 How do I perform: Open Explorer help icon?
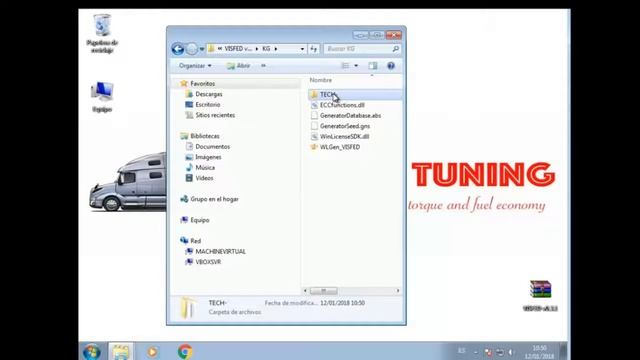[x=391, y=66]
